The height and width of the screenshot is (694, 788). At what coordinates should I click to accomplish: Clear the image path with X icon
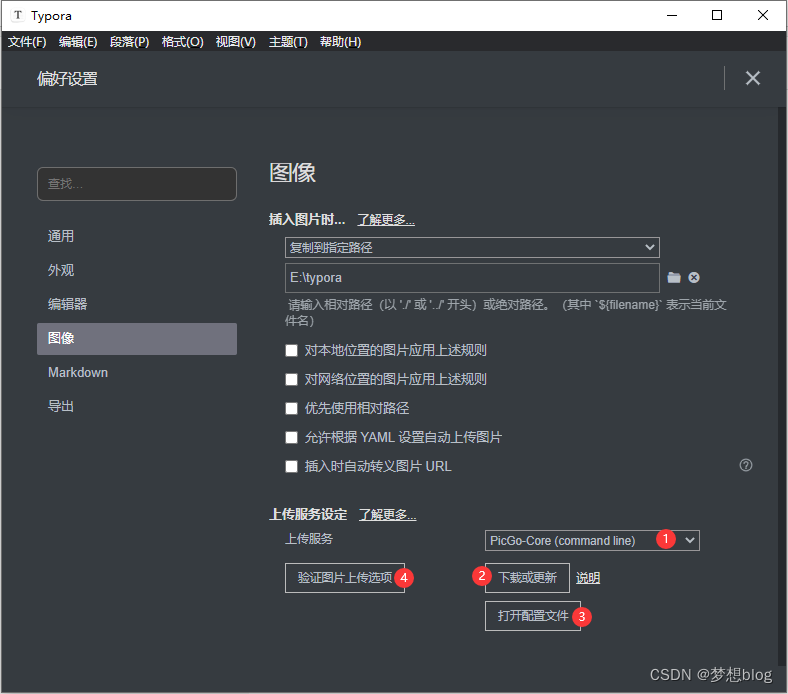pos(694,277)
